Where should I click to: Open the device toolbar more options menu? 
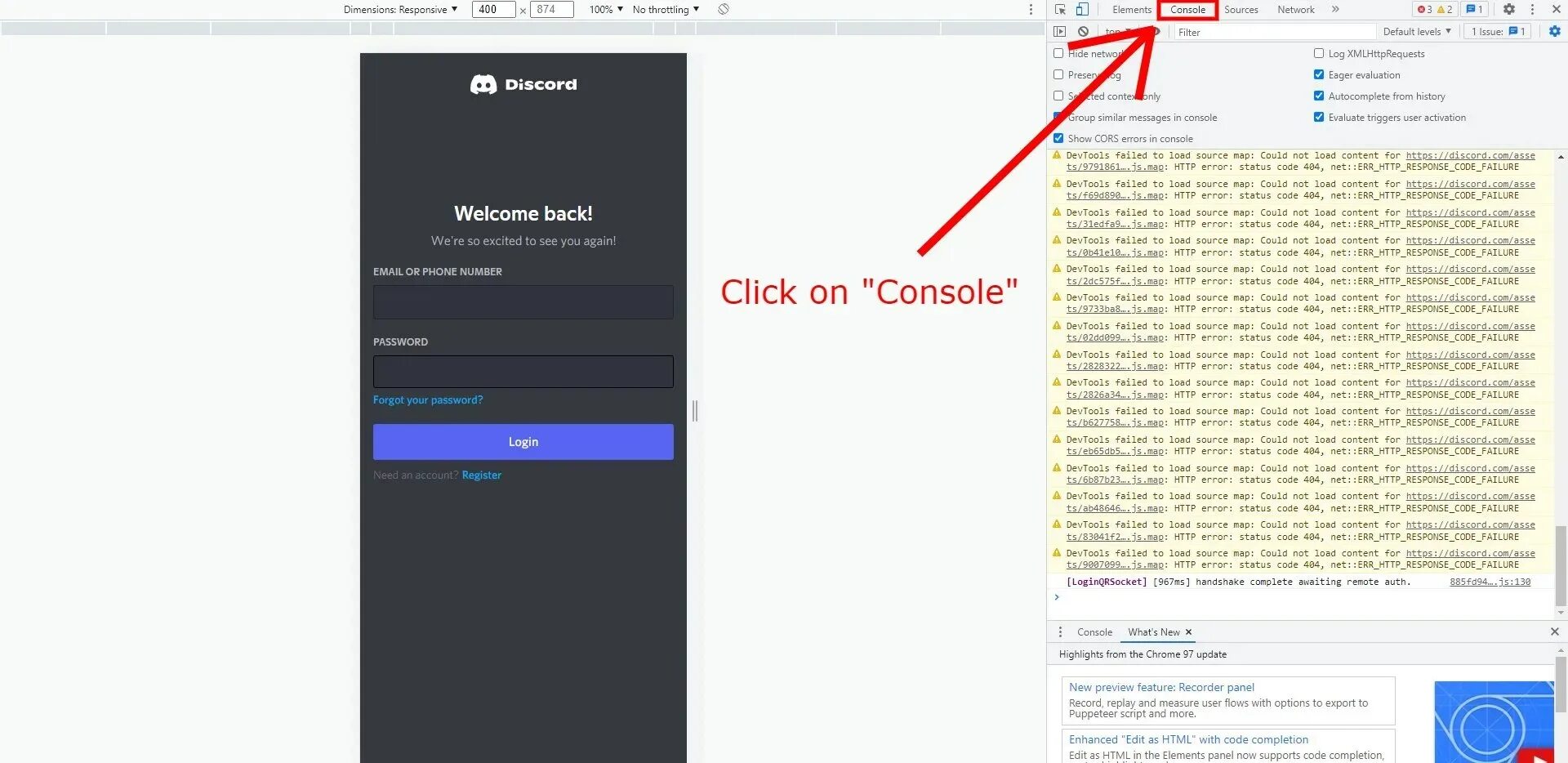(x=1031, y=10)
